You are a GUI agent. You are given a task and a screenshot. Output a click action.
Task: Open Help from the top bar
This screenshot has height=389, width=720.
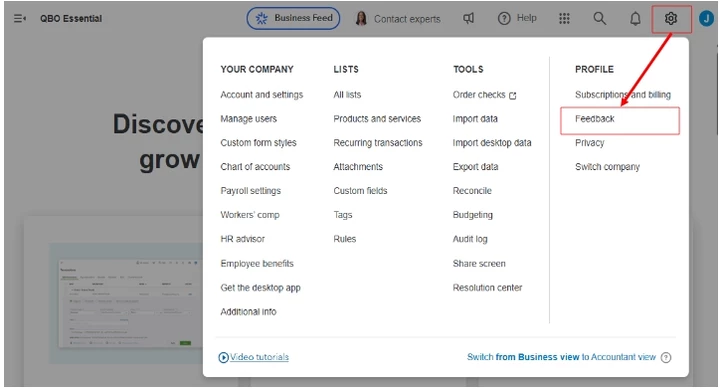[x=517, y=18]
